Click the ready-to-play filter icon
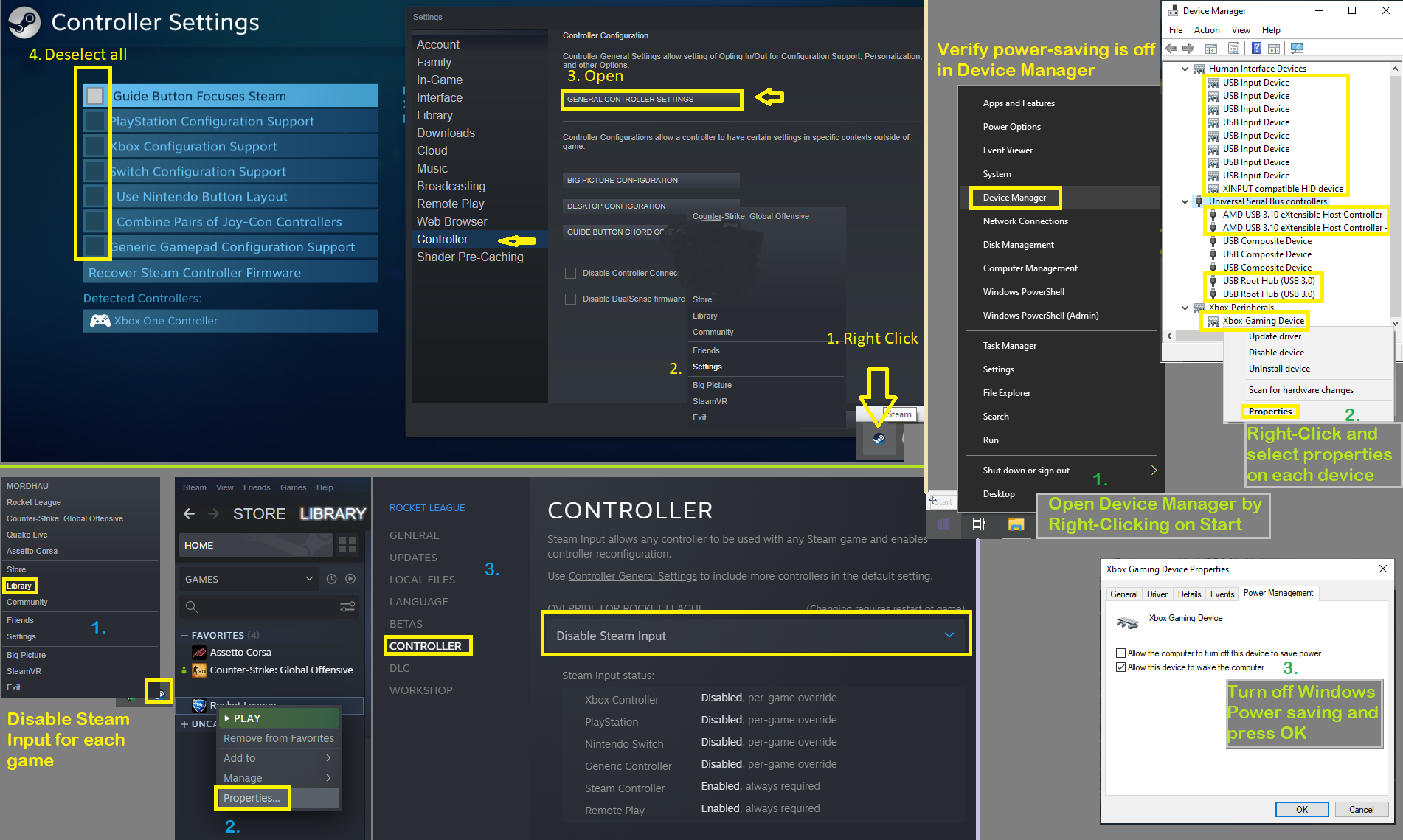 [x=350, y=579]
